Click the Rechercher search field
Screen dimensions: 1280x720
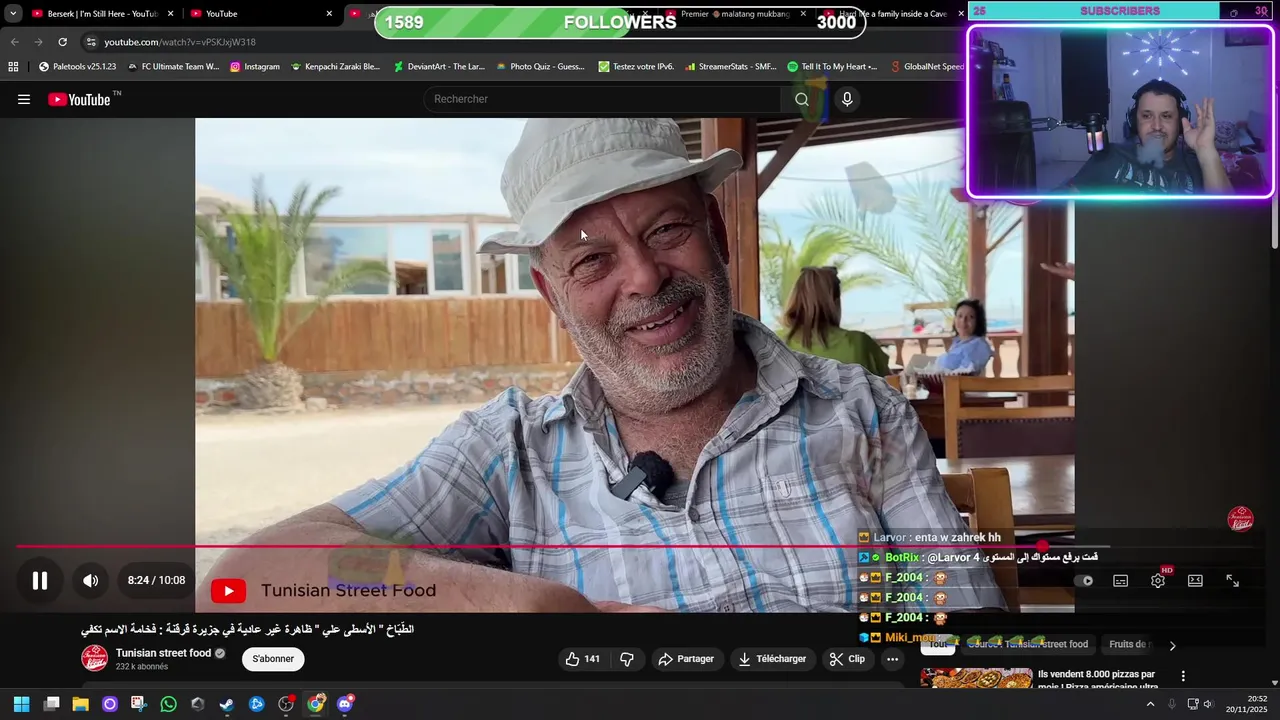(603, 99)
